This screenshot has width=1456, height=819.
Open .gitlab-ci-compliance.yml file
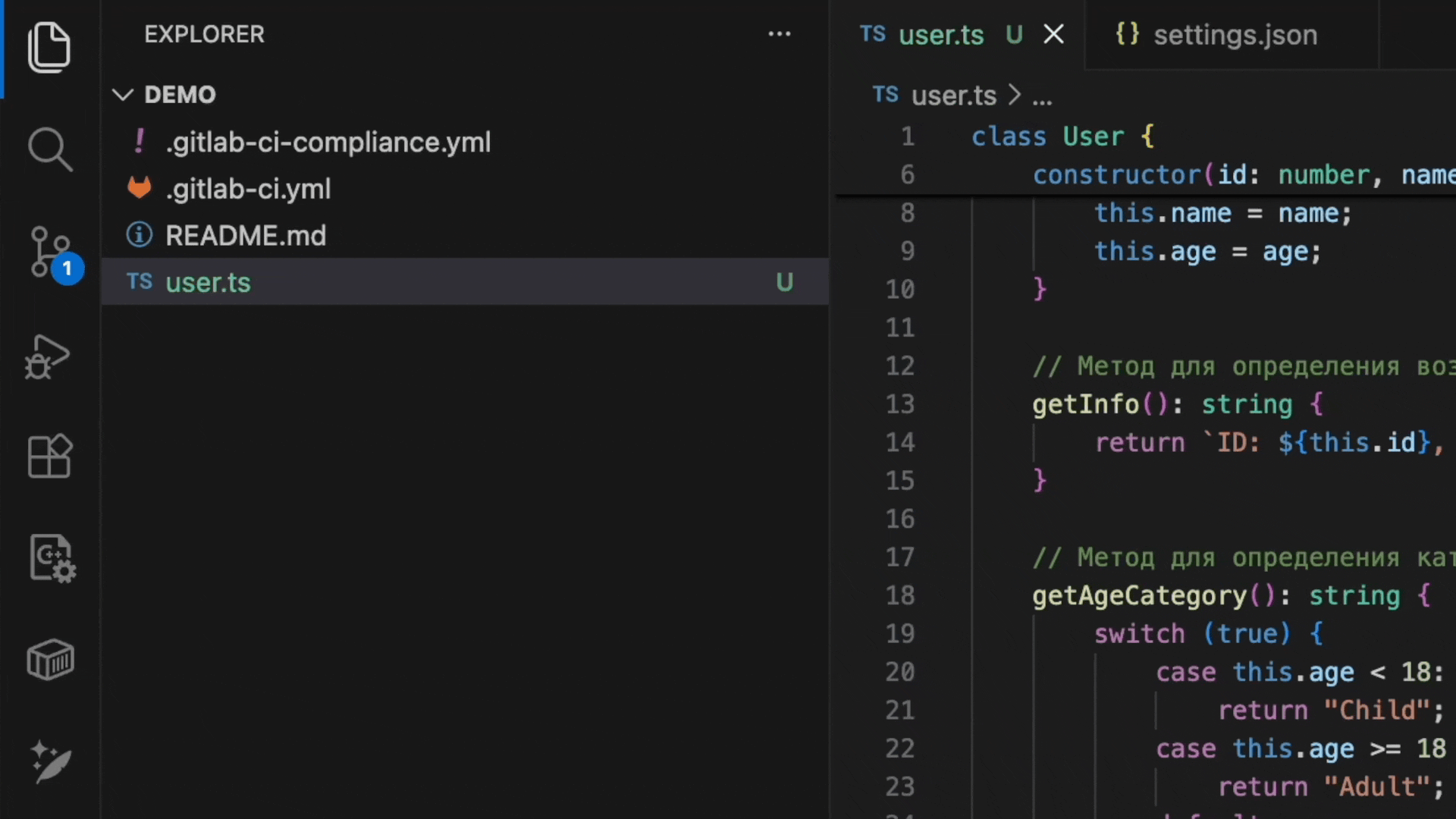coord(464,143)
